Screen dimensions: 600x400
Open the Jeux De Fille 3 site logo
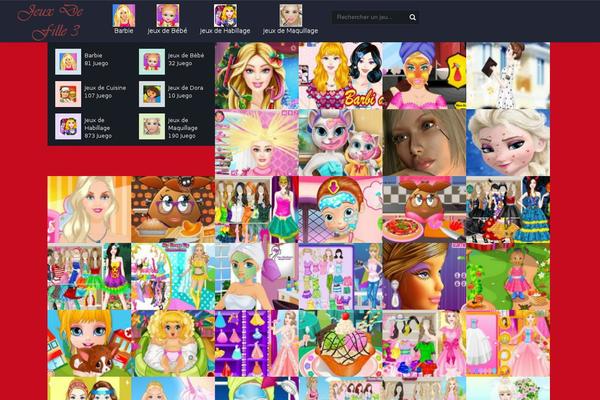[50, 21]
